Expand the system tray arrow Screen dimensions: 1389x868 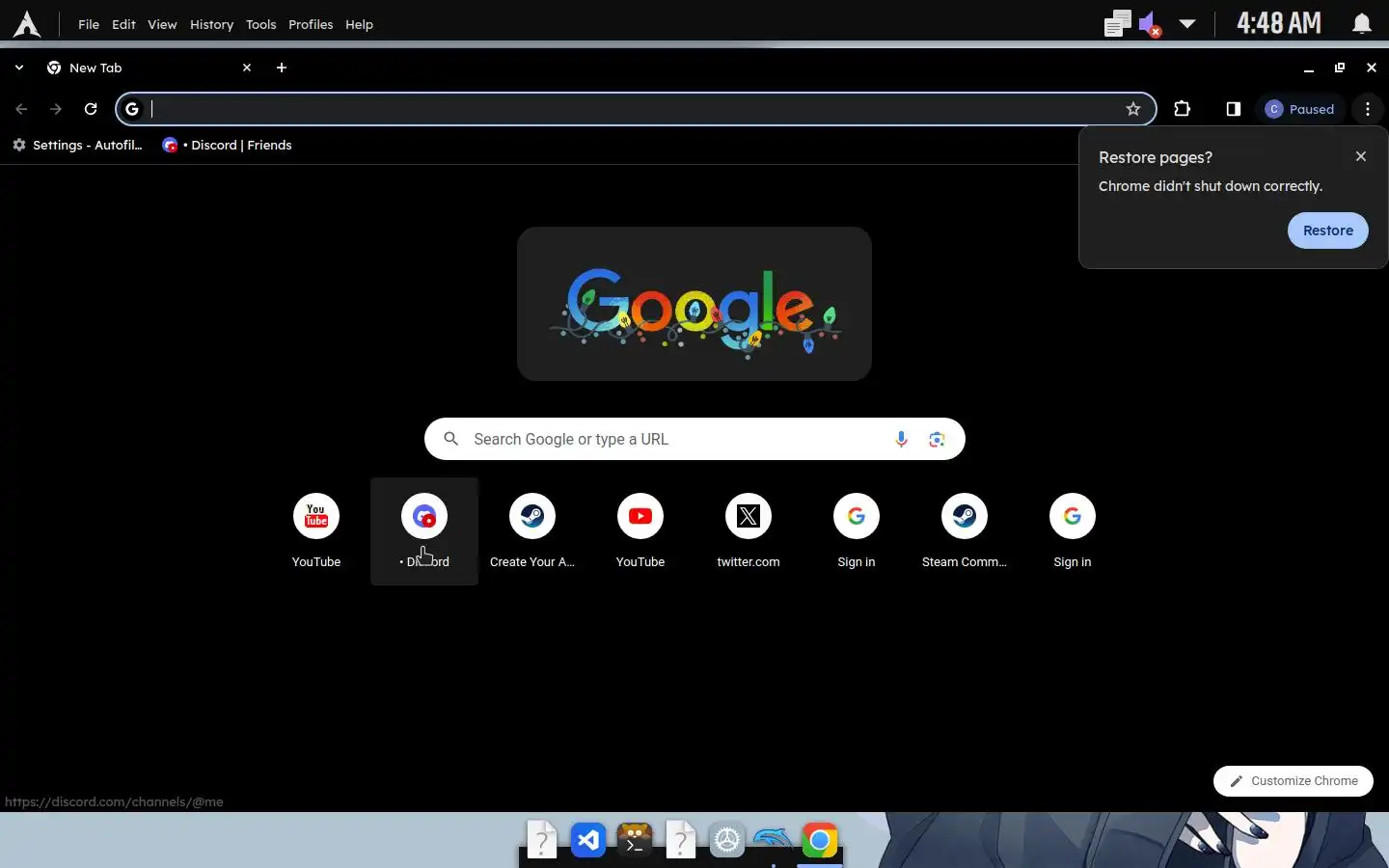[x=1187, y=24]
